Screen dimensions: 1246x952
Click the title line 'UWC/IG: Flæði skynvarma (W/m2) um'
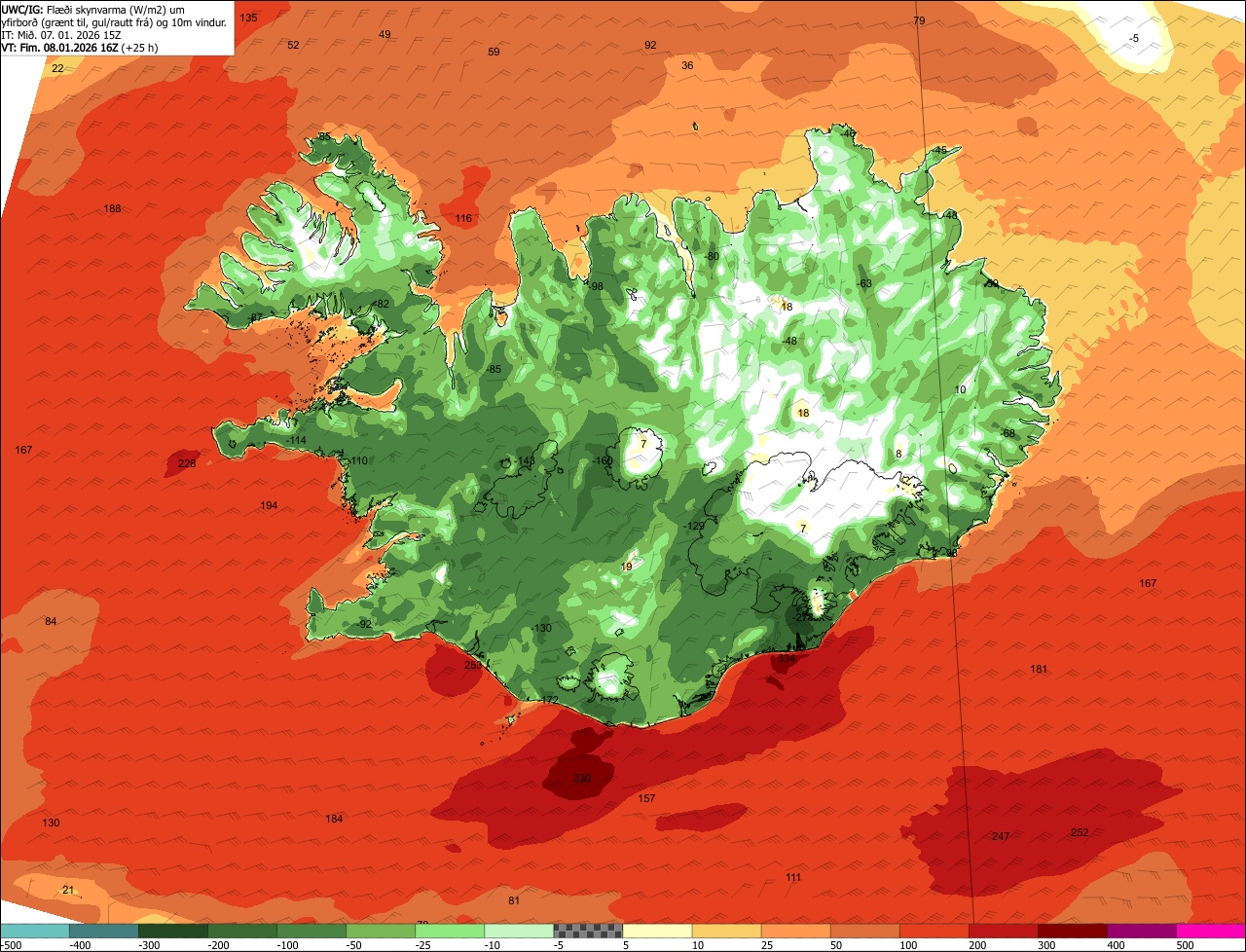pos(93,9)
